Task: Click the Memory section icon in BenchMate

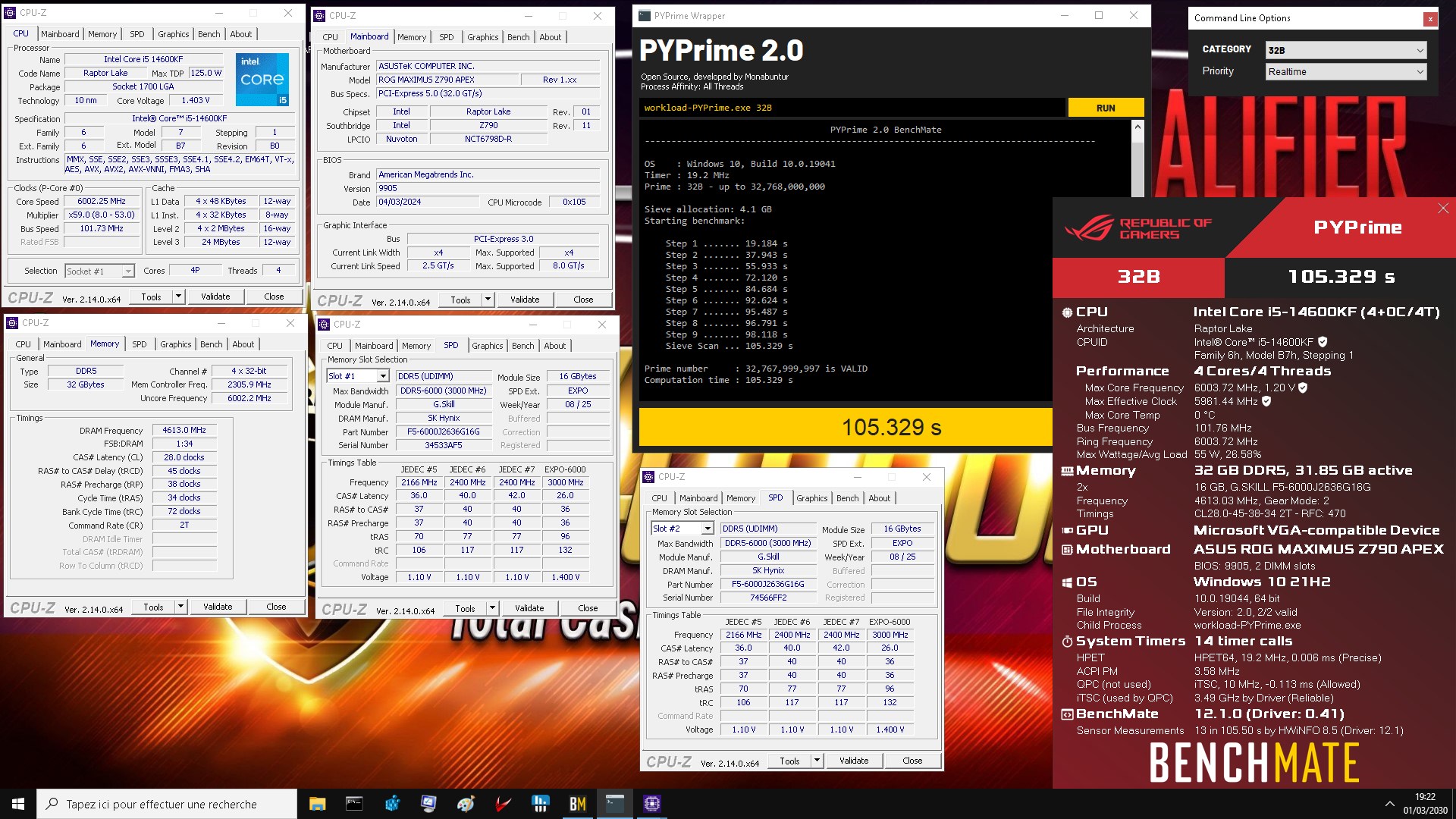Action: pyautogui.click(x=1067, y=471)
